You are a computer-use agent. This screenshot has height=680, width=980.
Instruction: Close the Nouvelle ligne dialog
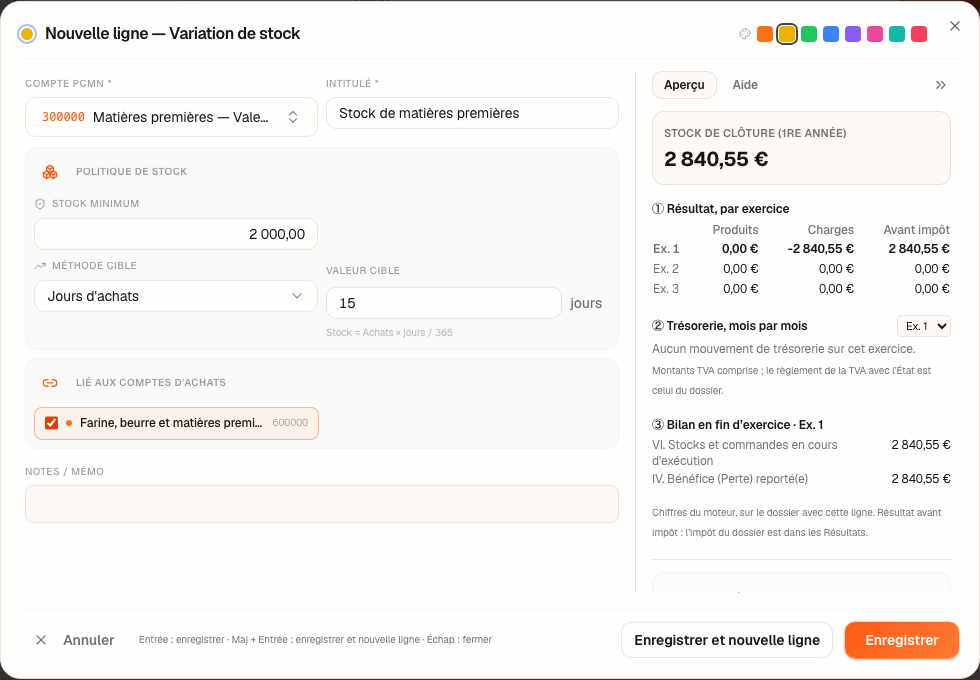(x=954, y=26)
